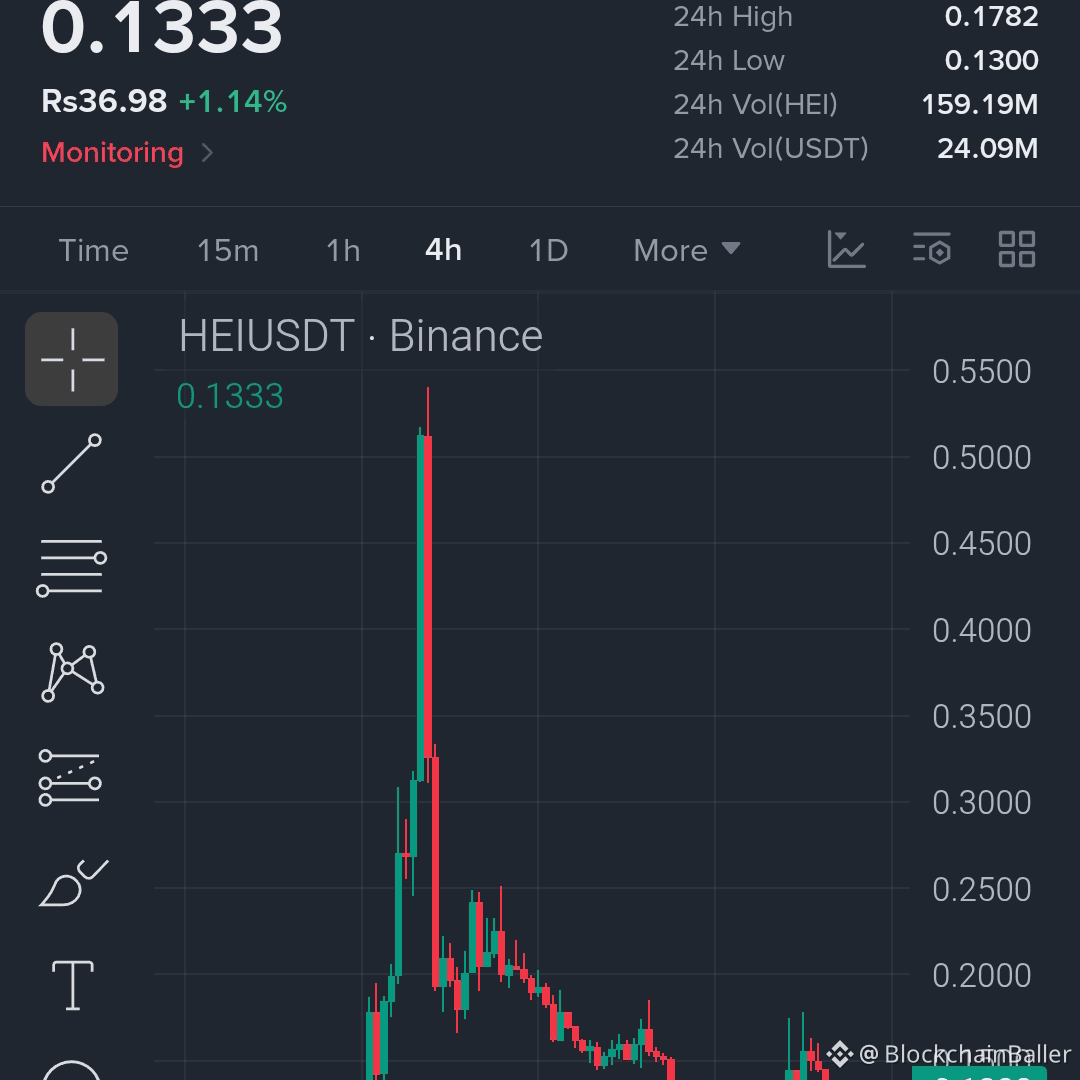
Task: Open the chart indicators icon
Action: pyautogui.click(x=847, y=249)
